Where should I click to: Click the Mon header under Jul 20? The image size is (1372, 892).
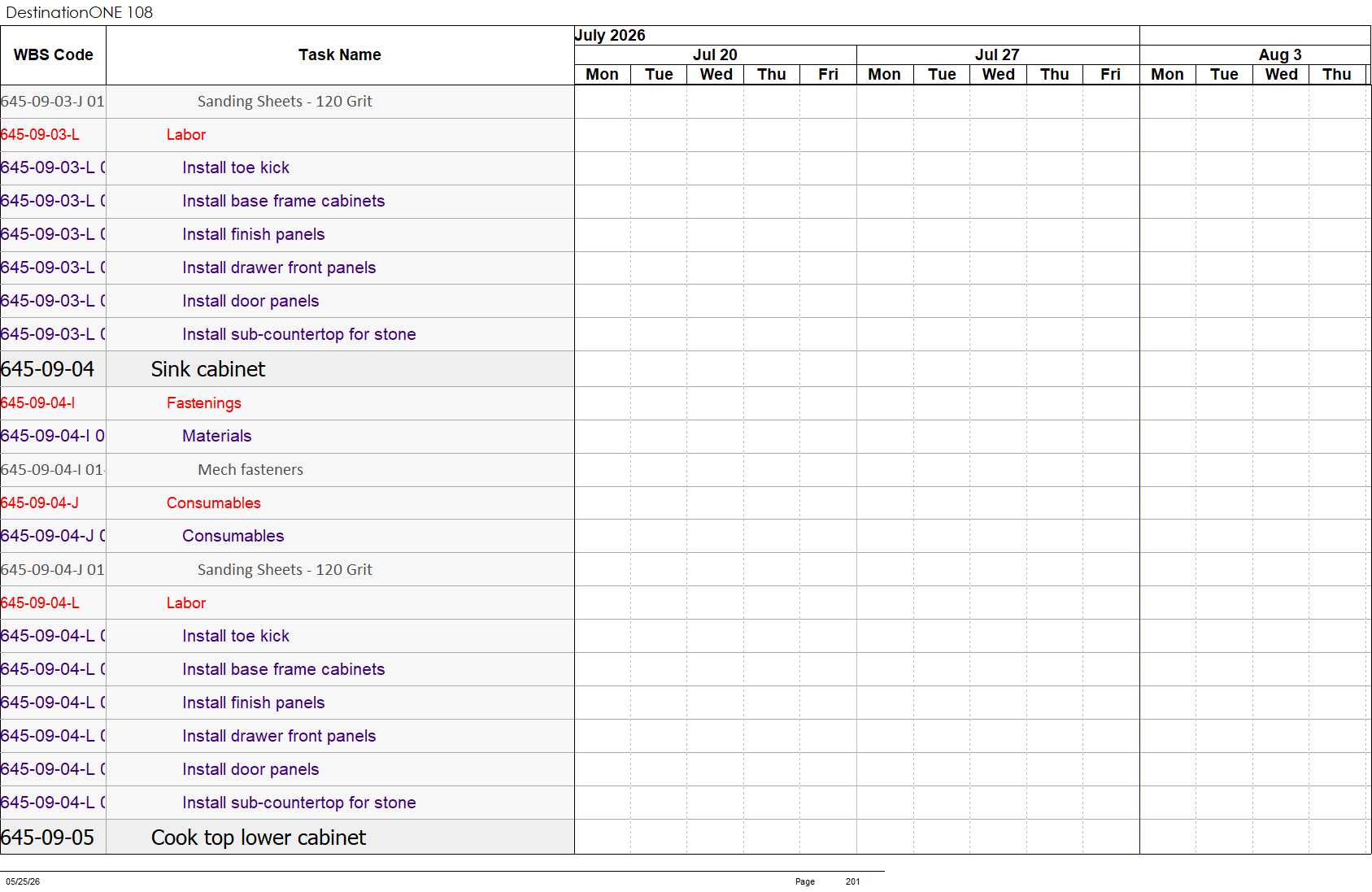coord(602,75)
